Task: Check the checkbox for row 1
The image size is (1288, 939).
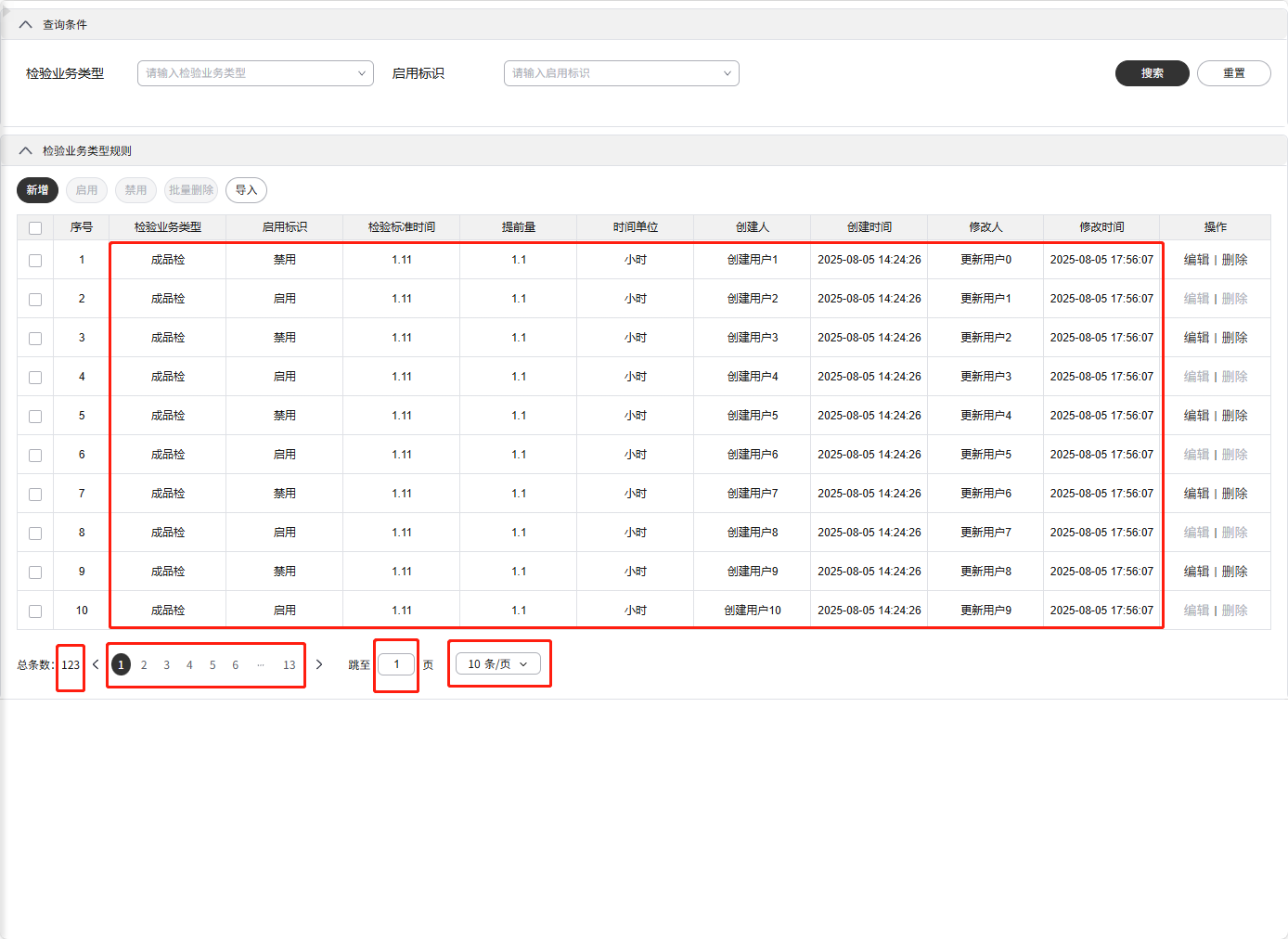Action: [35, 261]
